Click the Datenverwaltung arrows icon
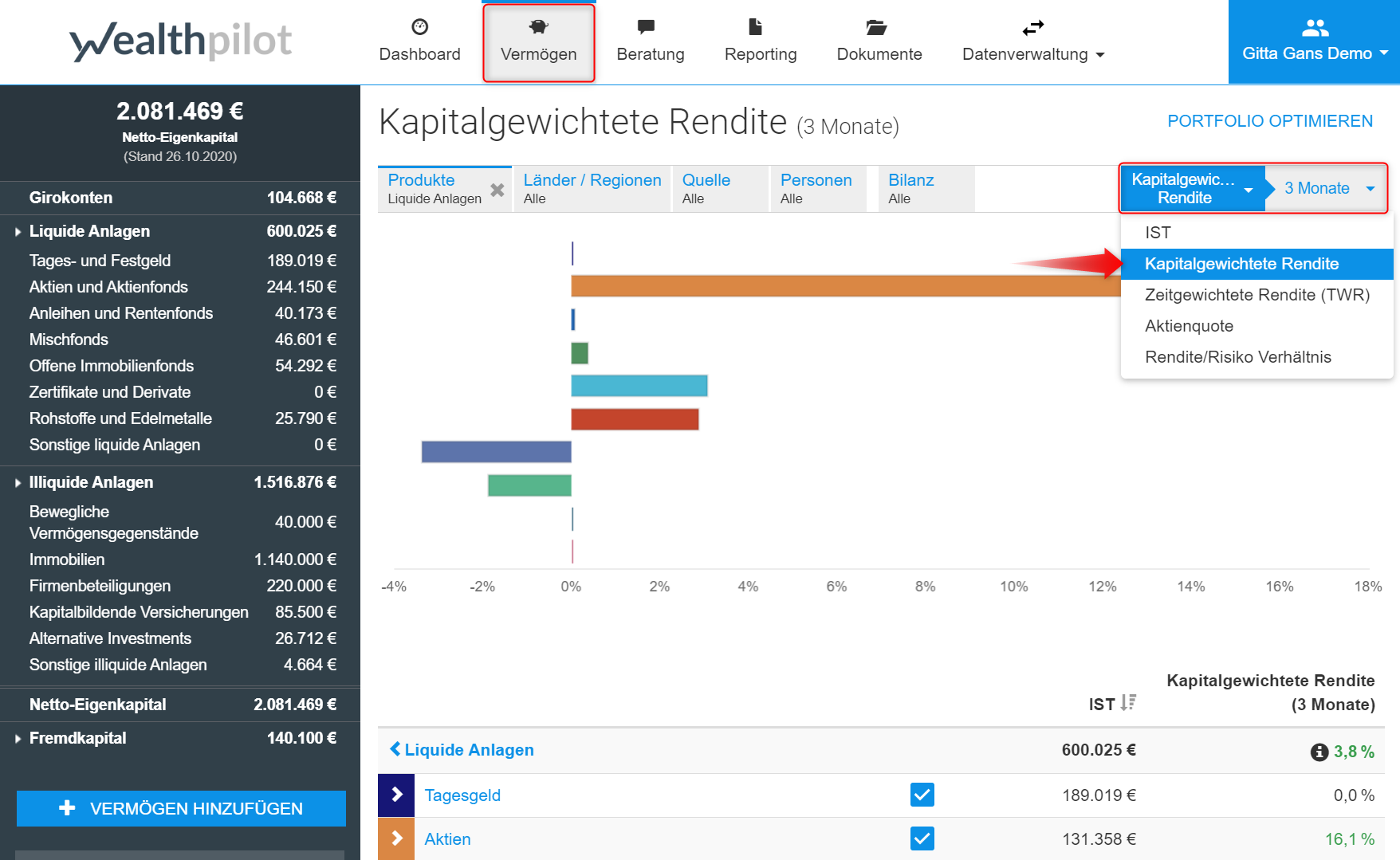This screenshot has height=860, width=1400. (x=1033, y=29)
